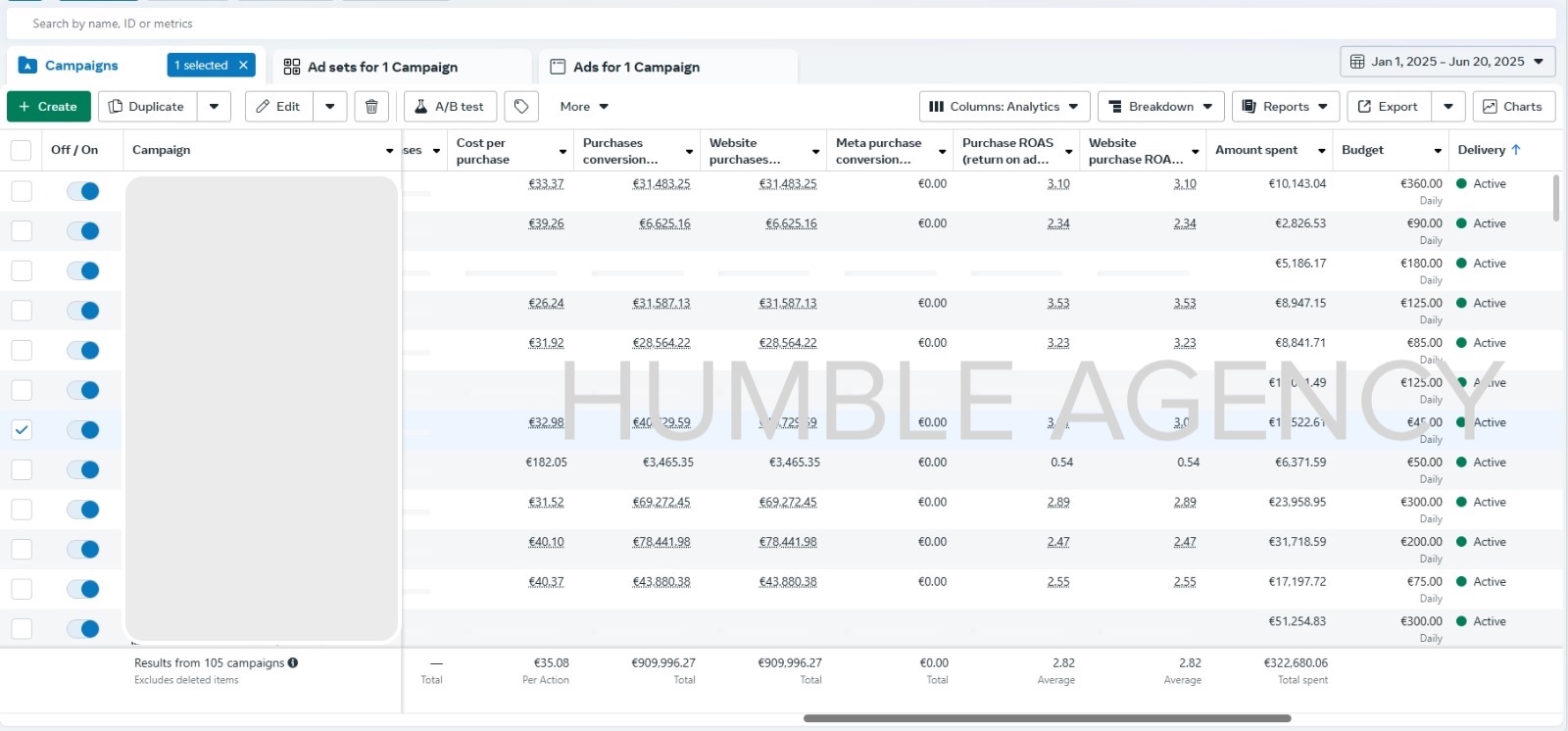Click the info icon beside campaign results
This screenshot has width=1568, height=731.
[x=293, y=663]
